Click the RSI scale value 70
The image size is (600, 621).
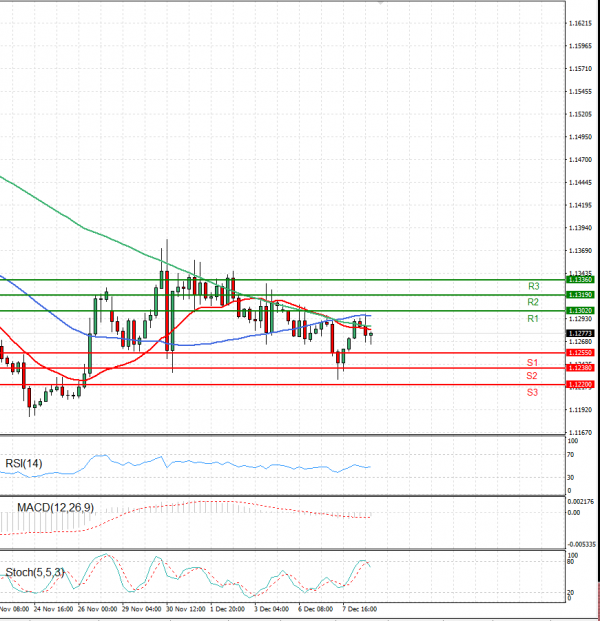pyautogui.click(x=571, y=455)
